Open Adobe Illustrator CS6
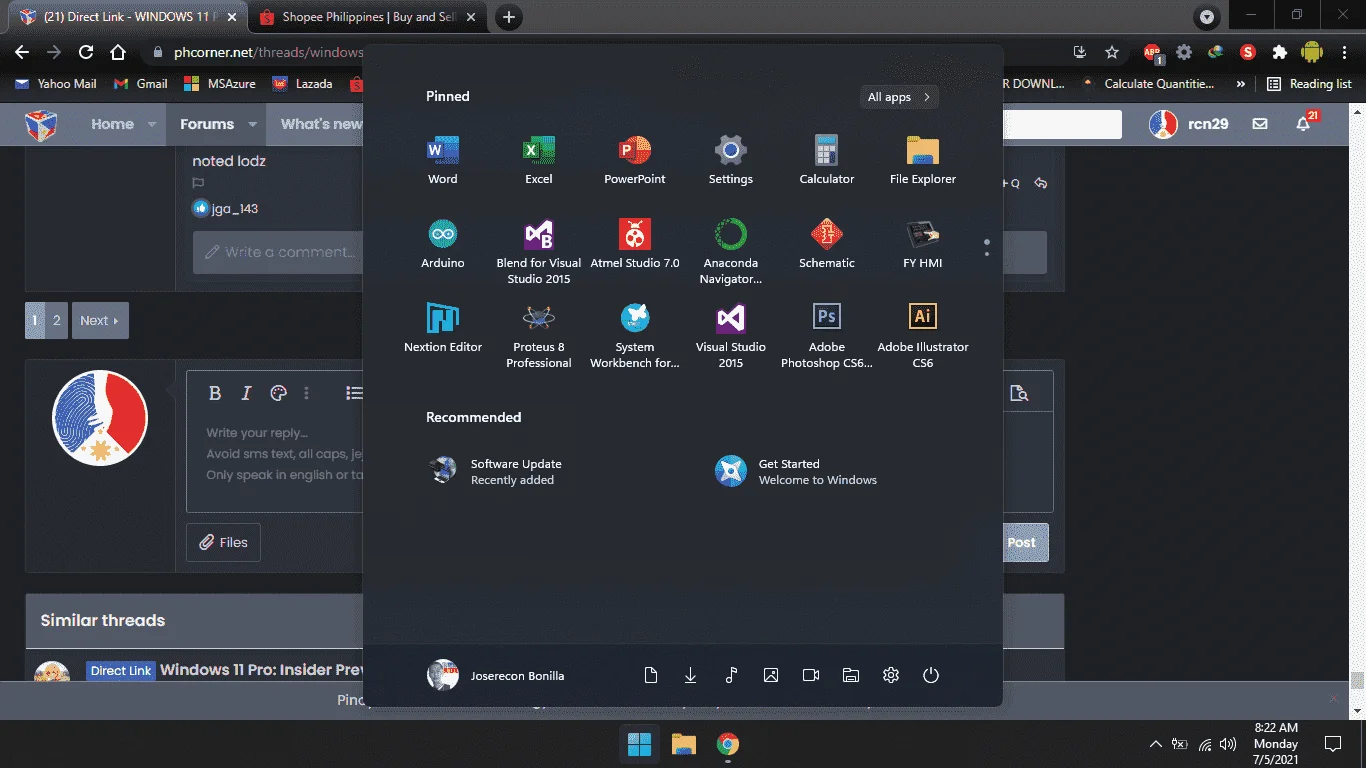 point(922,336)
